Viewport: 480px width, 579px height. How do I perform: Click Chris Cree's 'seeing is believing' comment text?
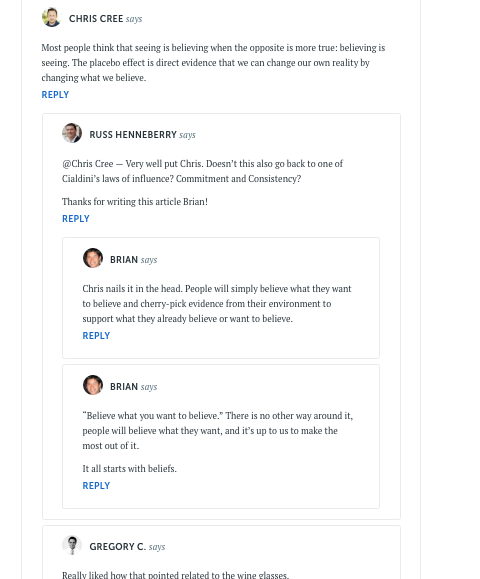point(213,63)
